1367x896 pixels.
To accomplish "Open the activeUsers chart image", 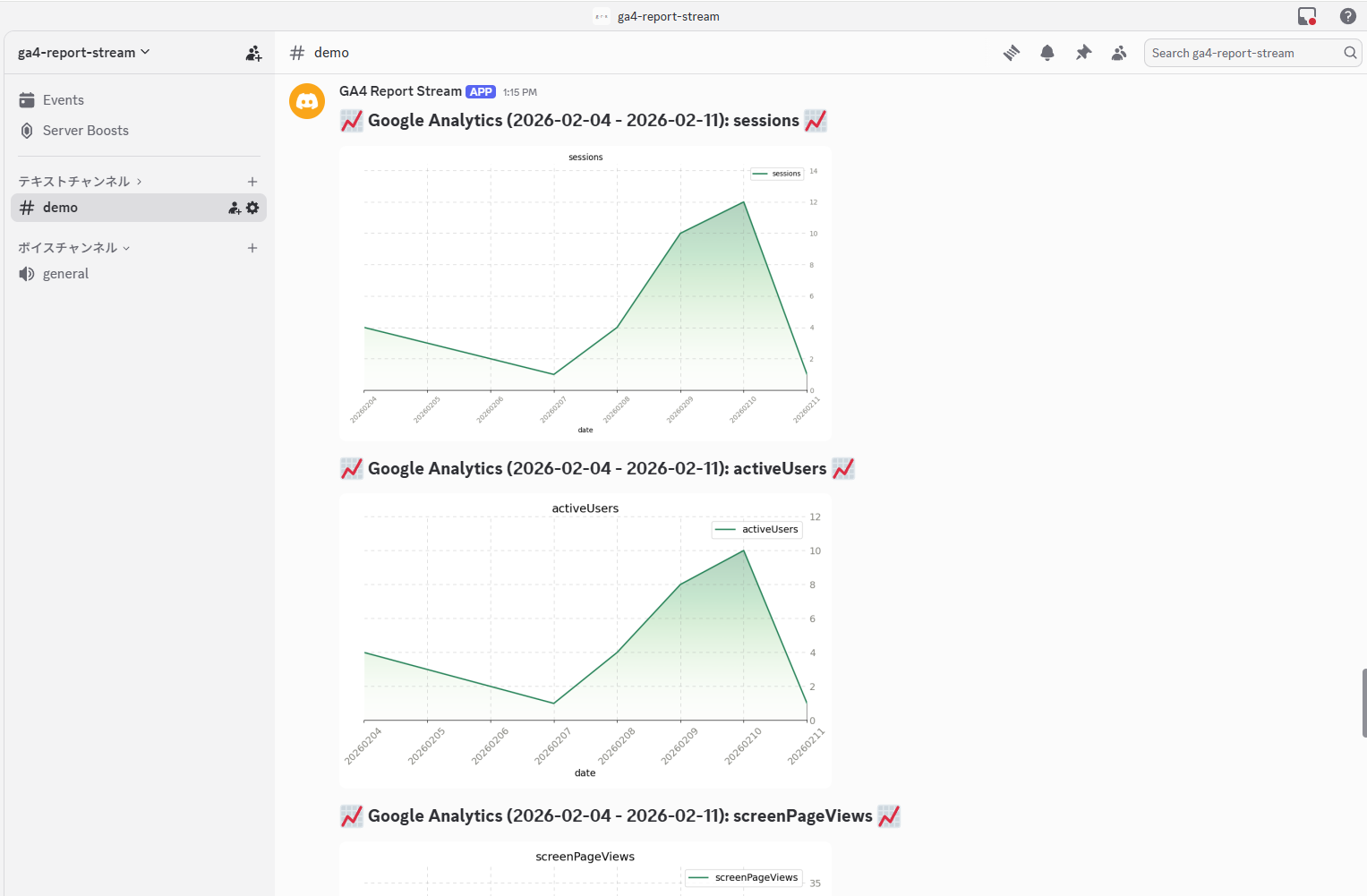I will pos(585,641).
